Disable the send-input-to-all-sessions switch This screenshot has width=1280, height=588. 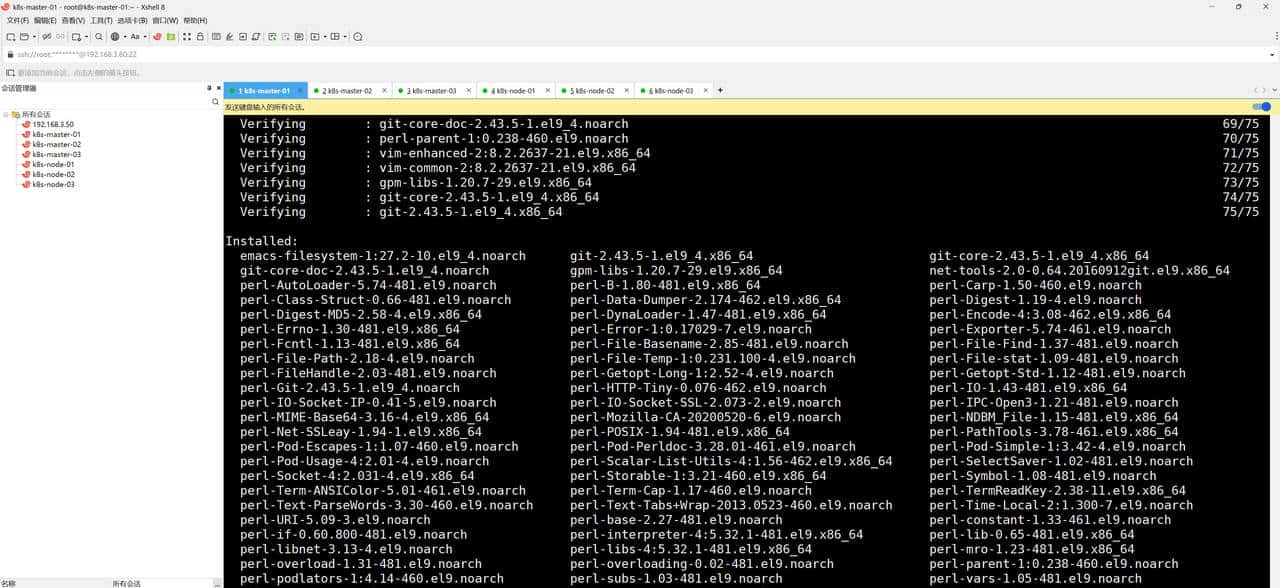pyautogui.click(x=1260, y=107)
